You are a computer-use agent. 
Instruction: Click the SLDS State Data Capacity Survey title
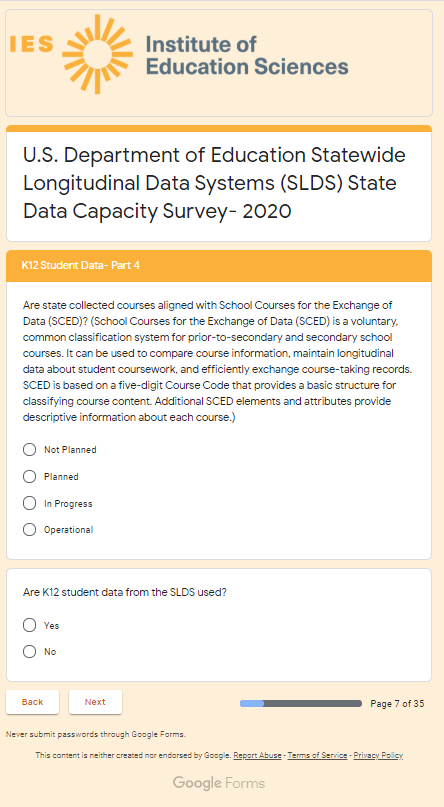tap(214, 183)
